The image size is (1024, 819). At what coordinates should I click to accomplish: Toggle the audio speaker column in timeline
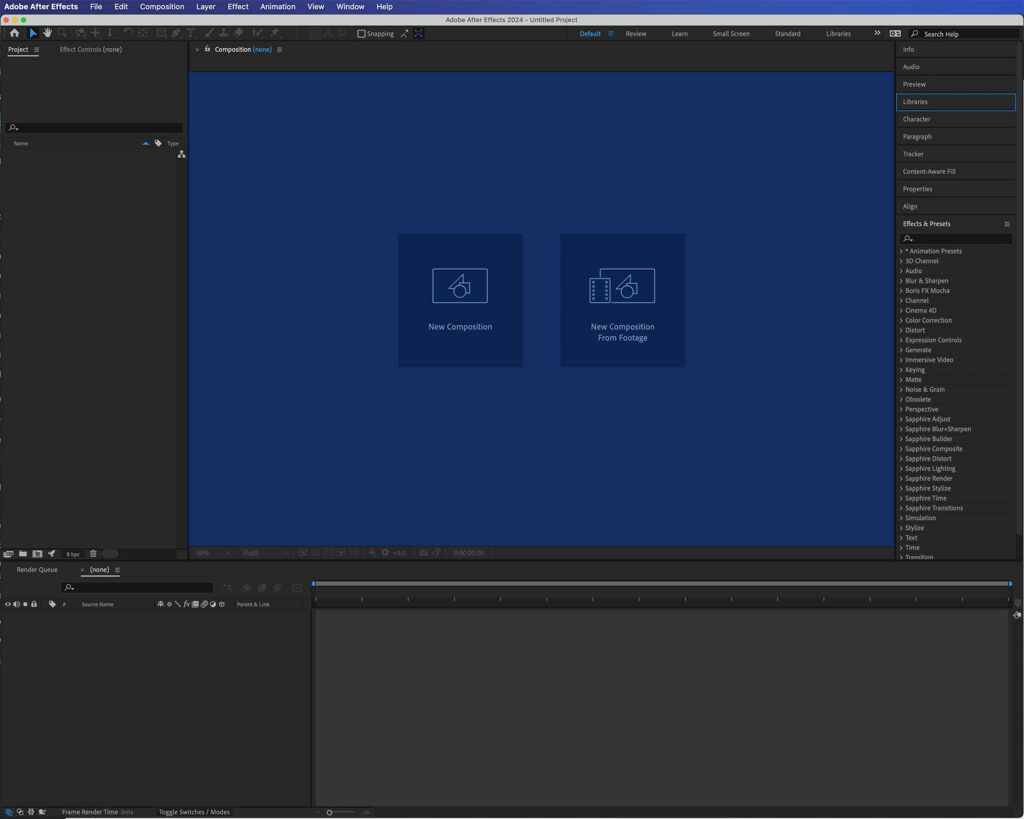[x=16, y=604]
